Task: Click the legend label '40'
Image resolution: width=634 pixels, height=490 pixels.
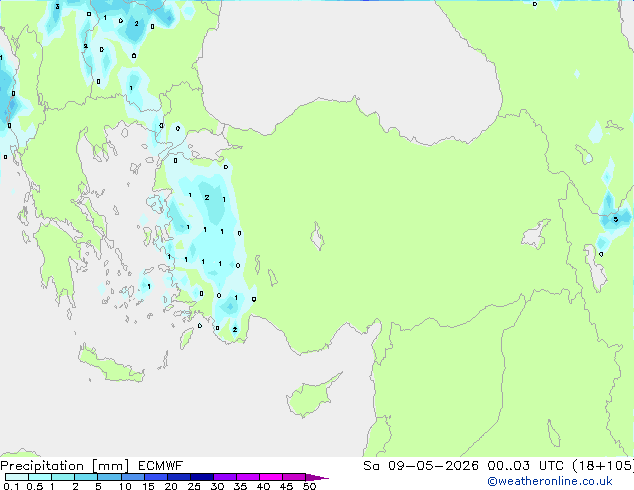Action: click(263, 486)
